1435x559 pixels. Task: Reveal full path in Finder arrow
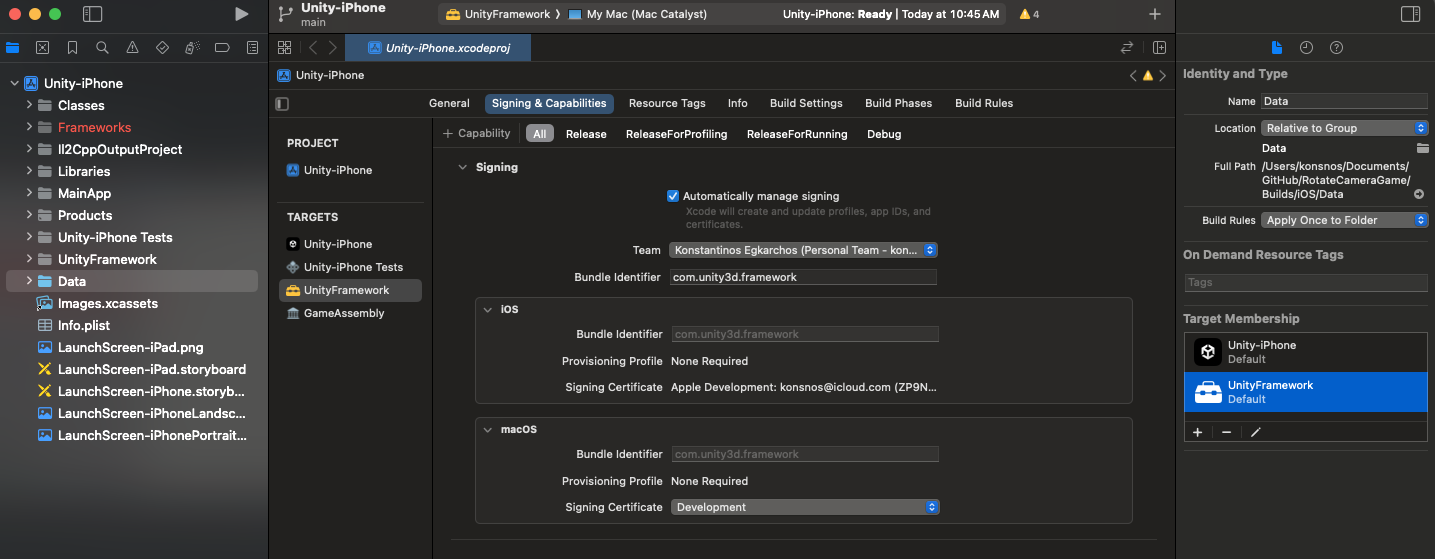pos(1420,194)
